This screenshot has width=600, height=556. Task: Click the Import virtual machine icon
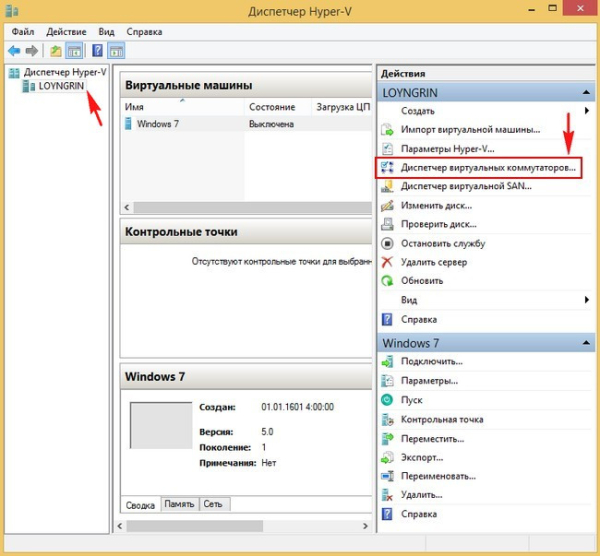click(388, 130)
